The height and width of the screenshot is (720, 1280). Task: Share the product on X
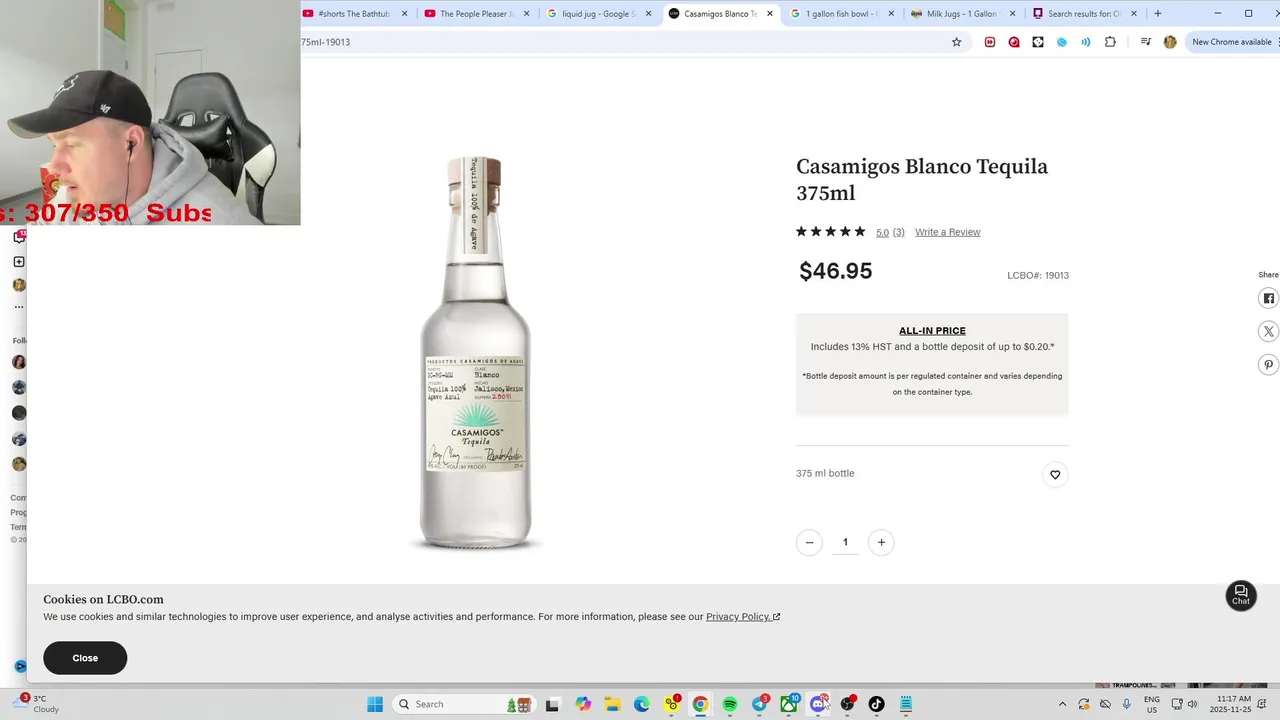click(1268, 331)
